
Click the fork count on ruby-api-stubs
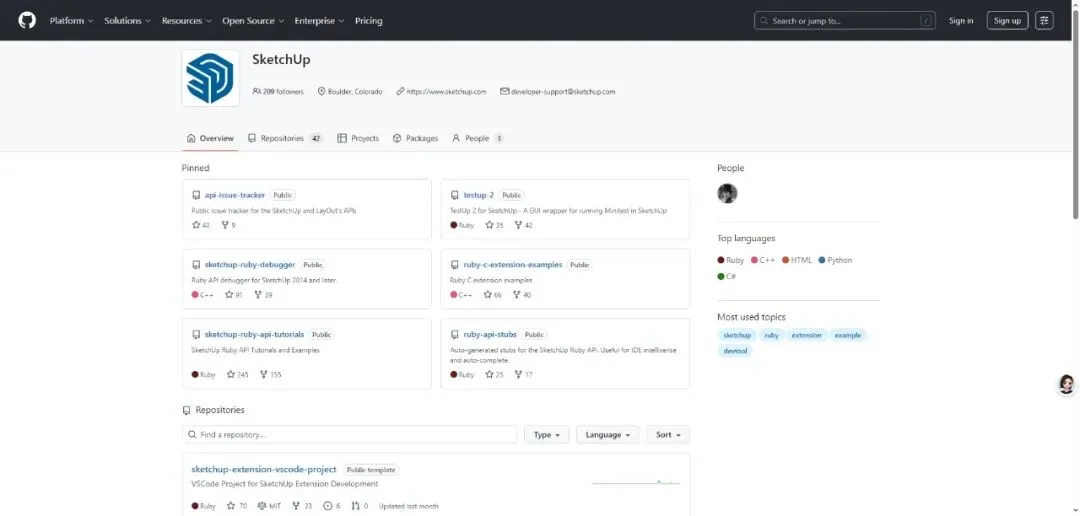tap(523, 375)
